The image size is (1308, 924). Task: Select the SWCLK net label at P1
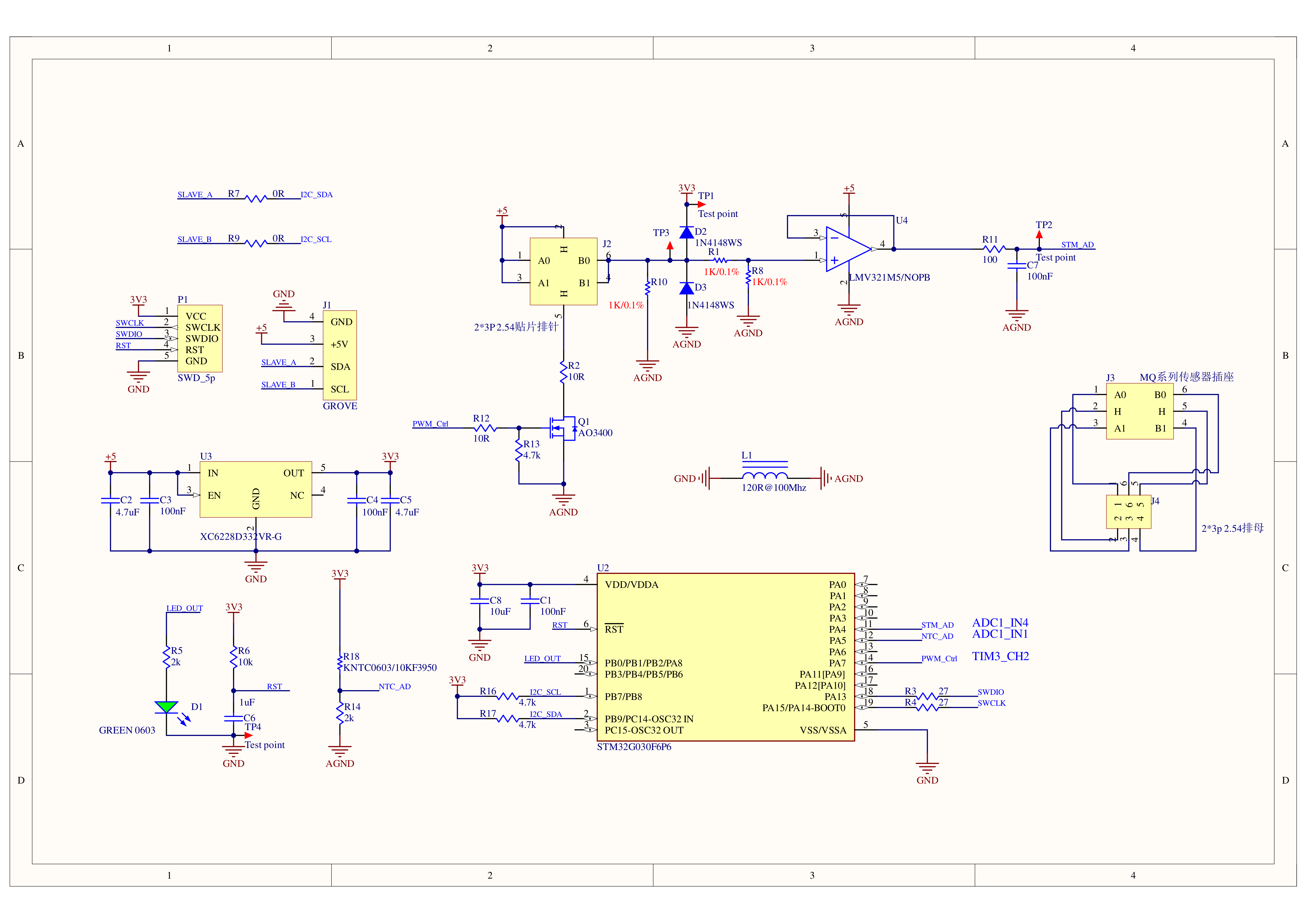tap(130, 323)
